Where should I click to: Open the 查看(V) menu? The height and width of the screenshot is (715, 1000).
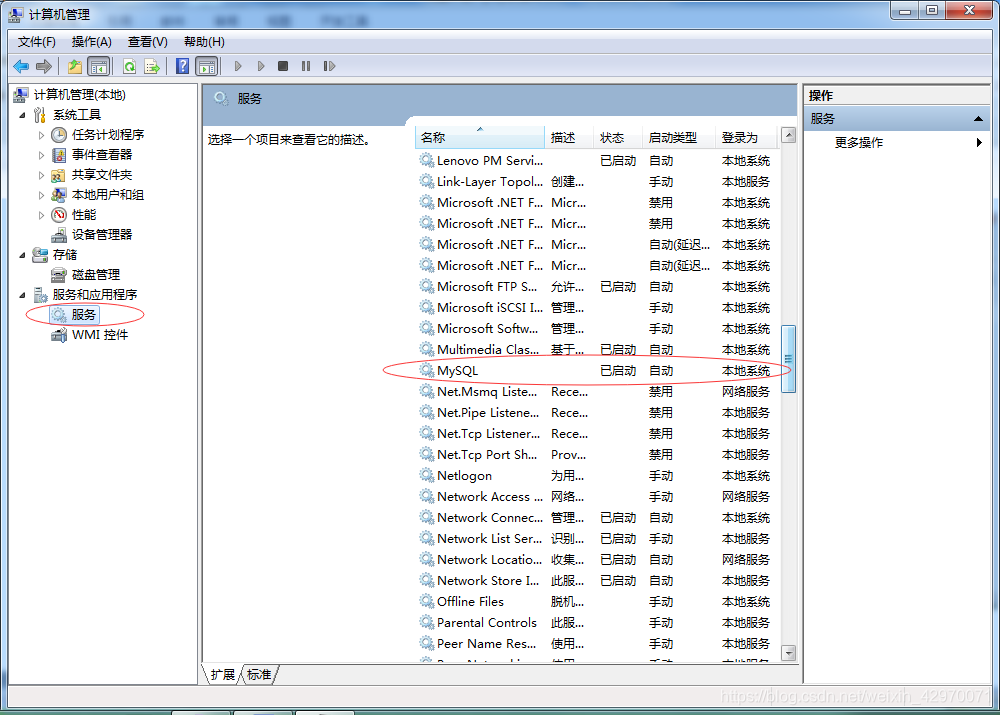tap(147, 42)
